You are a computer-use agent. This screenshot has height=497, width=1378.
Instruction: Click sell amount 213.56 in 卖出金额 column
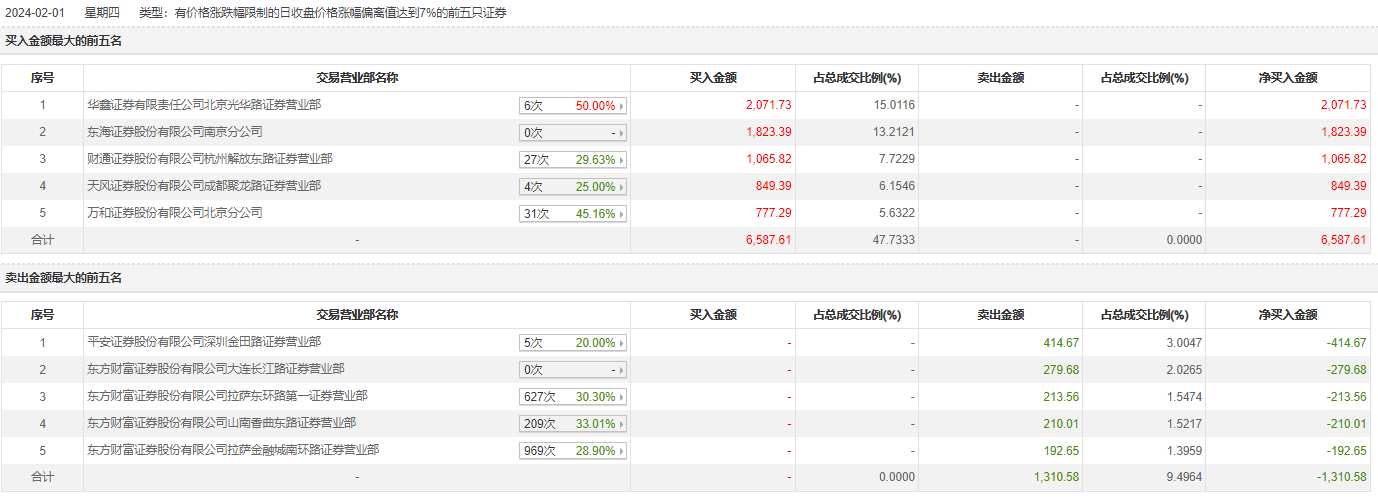click(x=1061, y=396)
